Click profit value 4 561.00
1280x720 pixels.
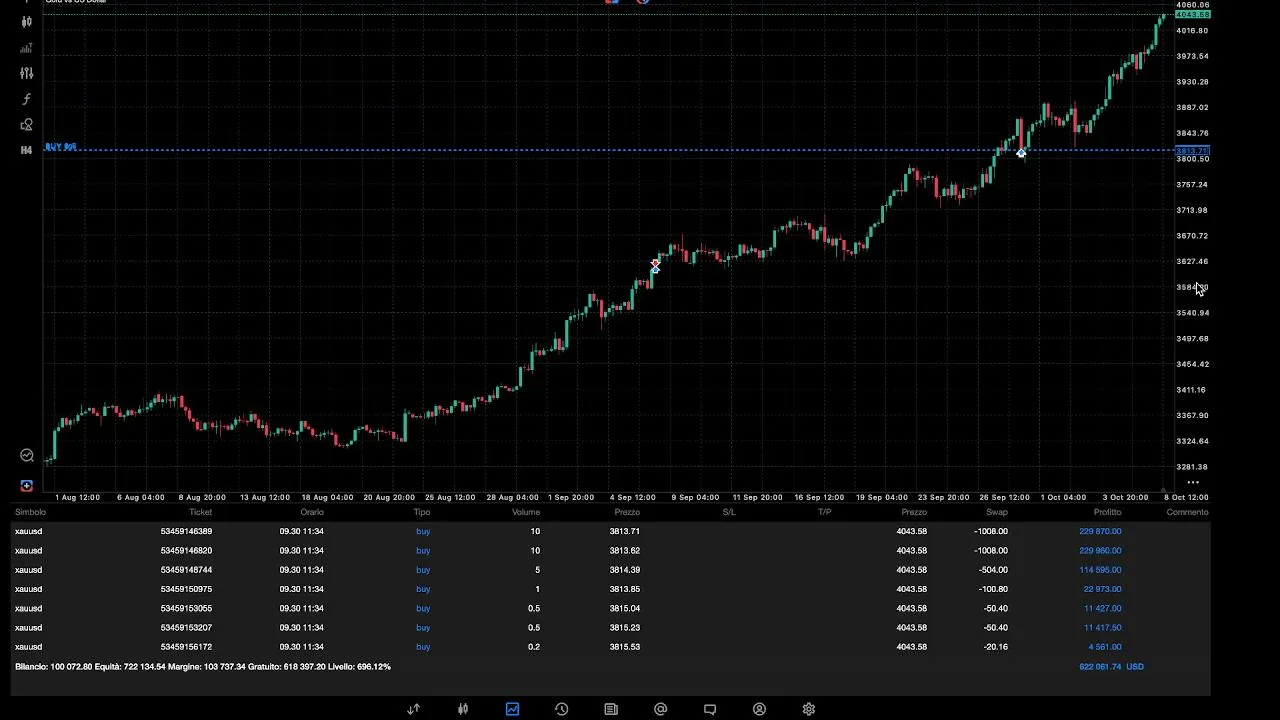(x=1104, y=647)
